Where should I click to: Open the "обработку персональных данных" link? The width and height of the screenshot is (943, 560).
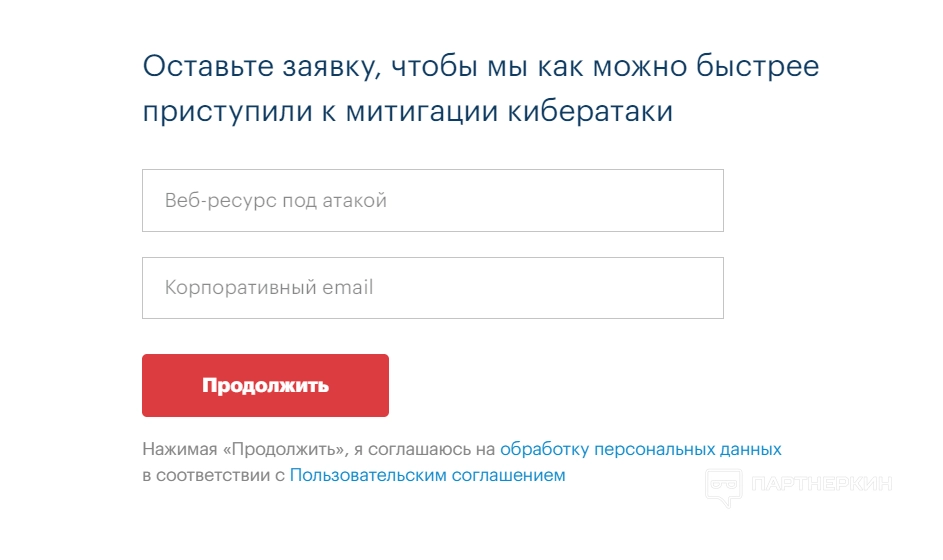pyautogui.click(x=640, y=449)
